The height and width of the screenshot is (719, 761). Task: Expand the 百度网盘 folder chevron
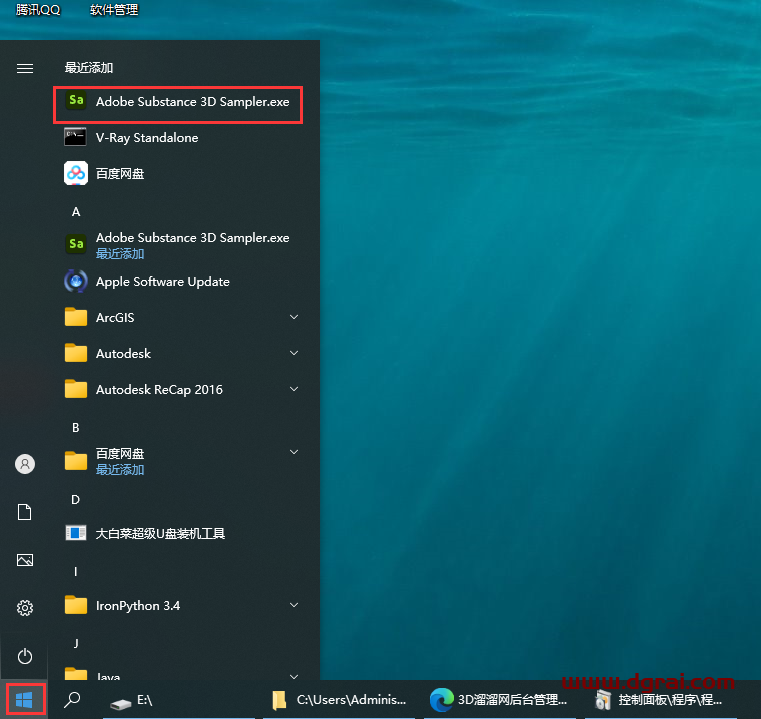(294, 452)
